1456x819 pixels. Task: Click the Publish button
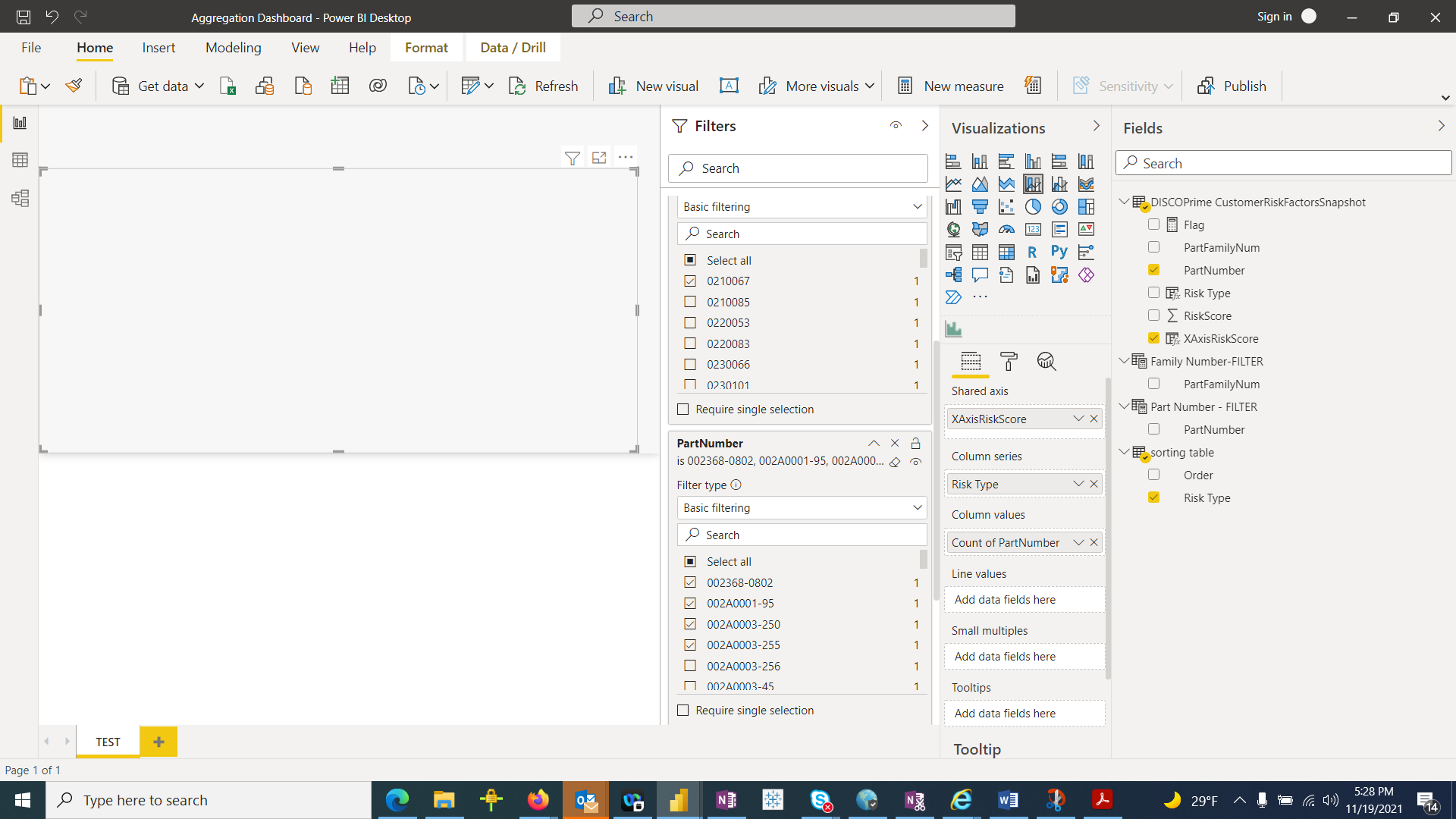(1232, 86)
